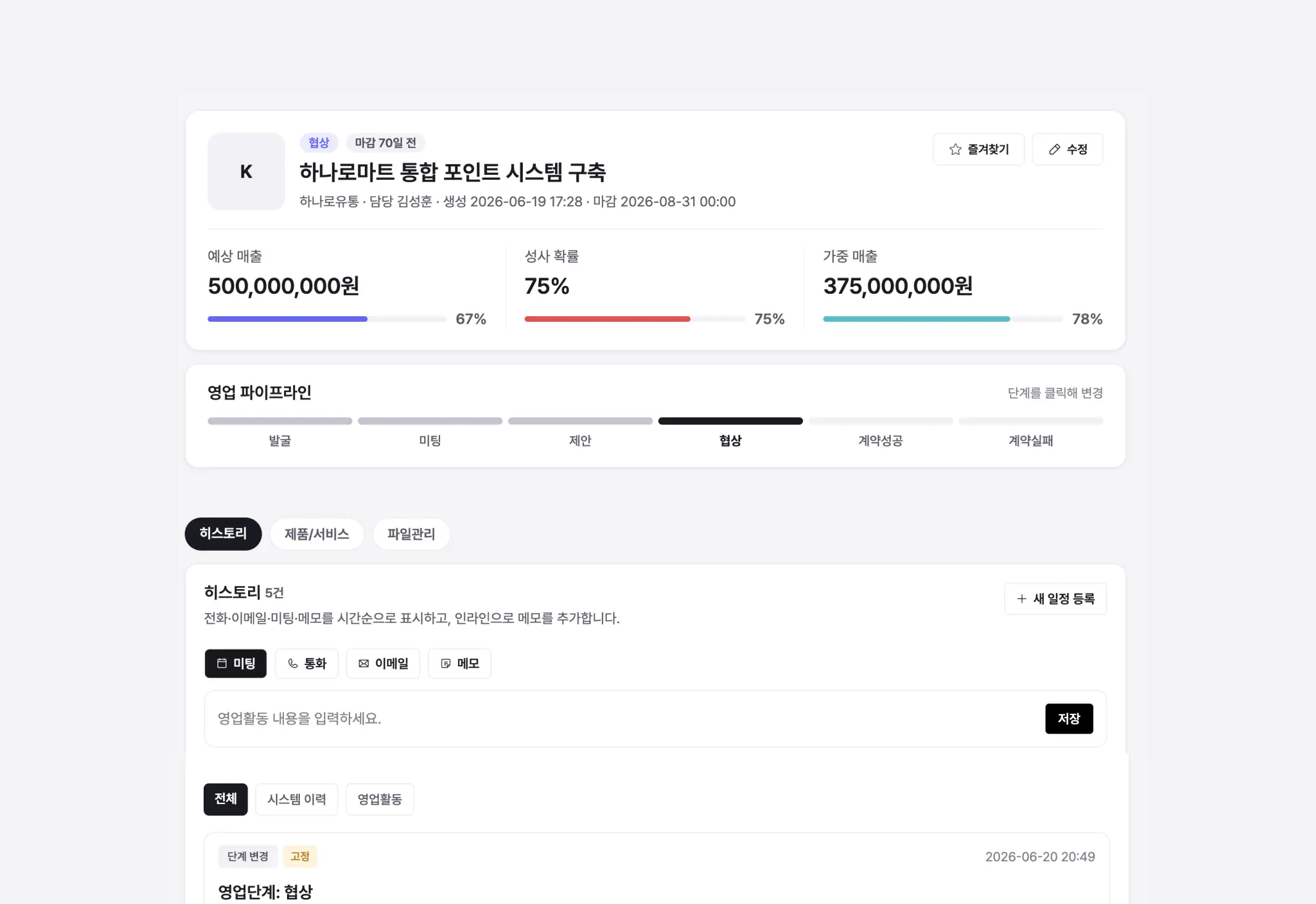
Task: Set pipeline stage to 계약실패
Action: click(1031, 432)
